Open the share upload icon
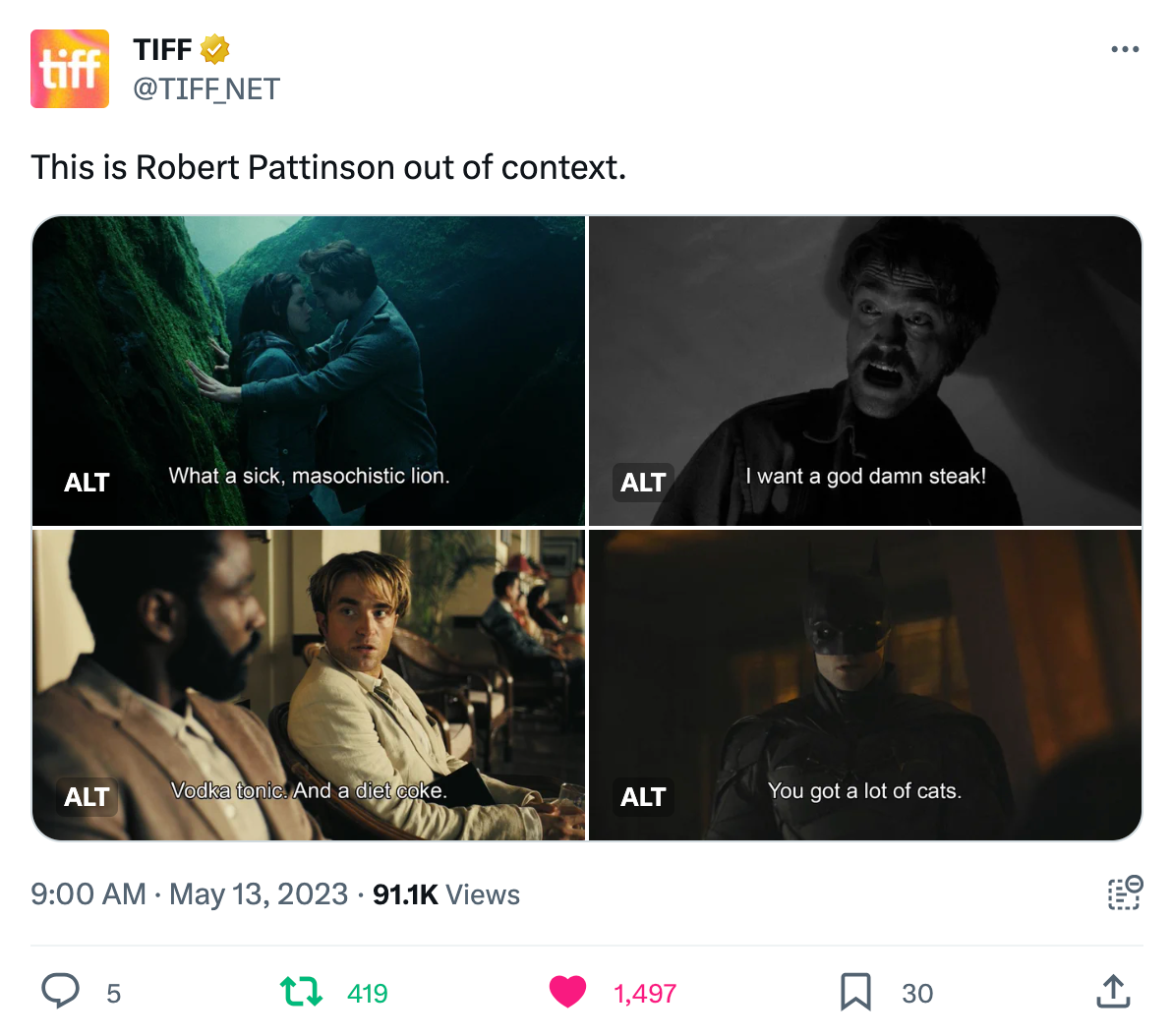 click(1113, 992)
